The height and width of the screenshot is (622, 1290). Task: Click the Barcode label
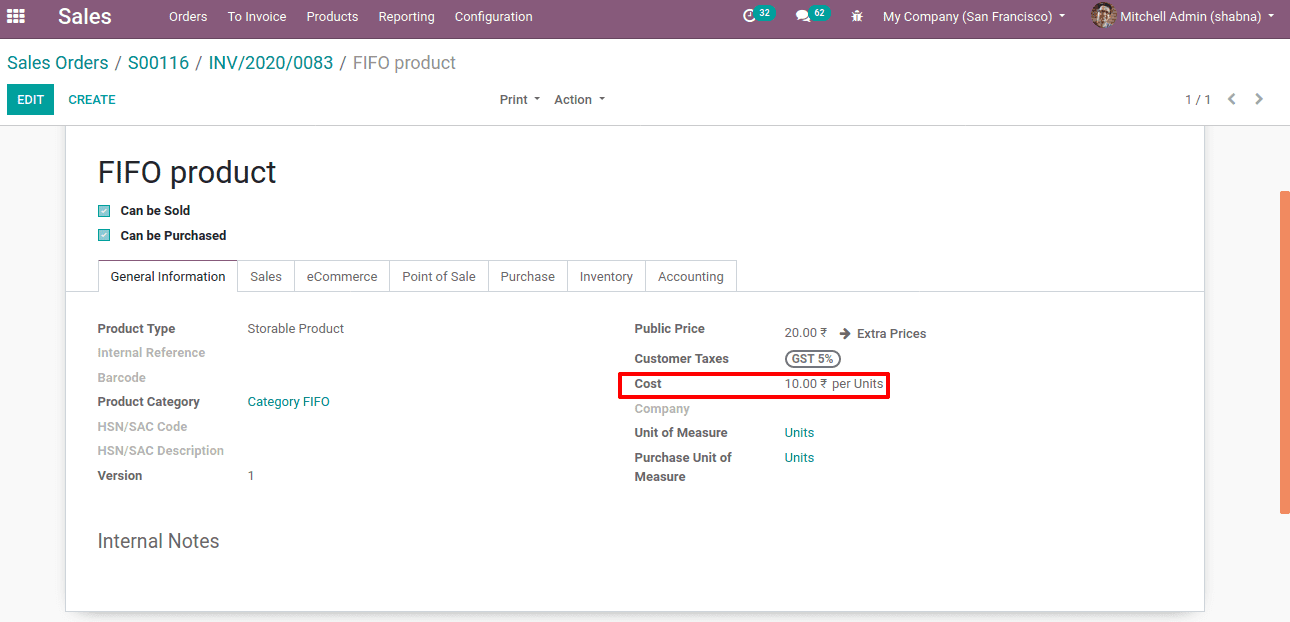pos(121,378)
